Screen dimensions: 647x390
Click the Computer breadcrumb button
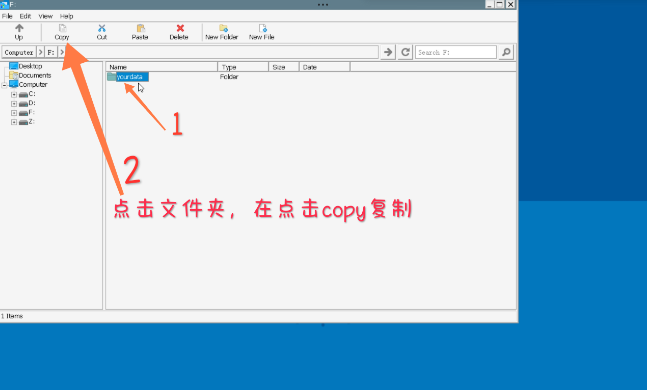[19, 52]
